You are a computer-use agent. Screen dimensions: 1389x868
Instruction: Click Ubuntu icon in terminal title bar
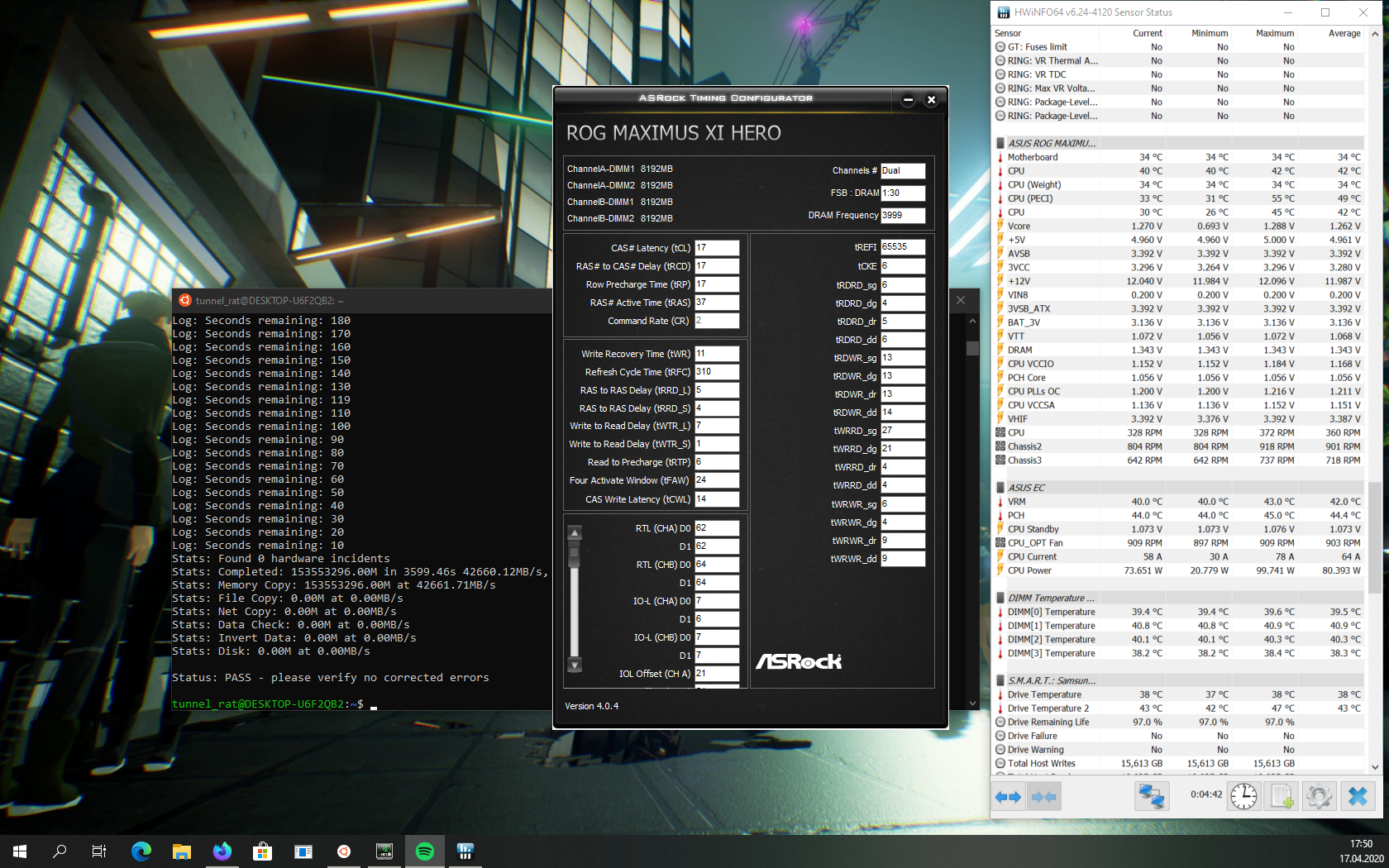coord(185,301)
